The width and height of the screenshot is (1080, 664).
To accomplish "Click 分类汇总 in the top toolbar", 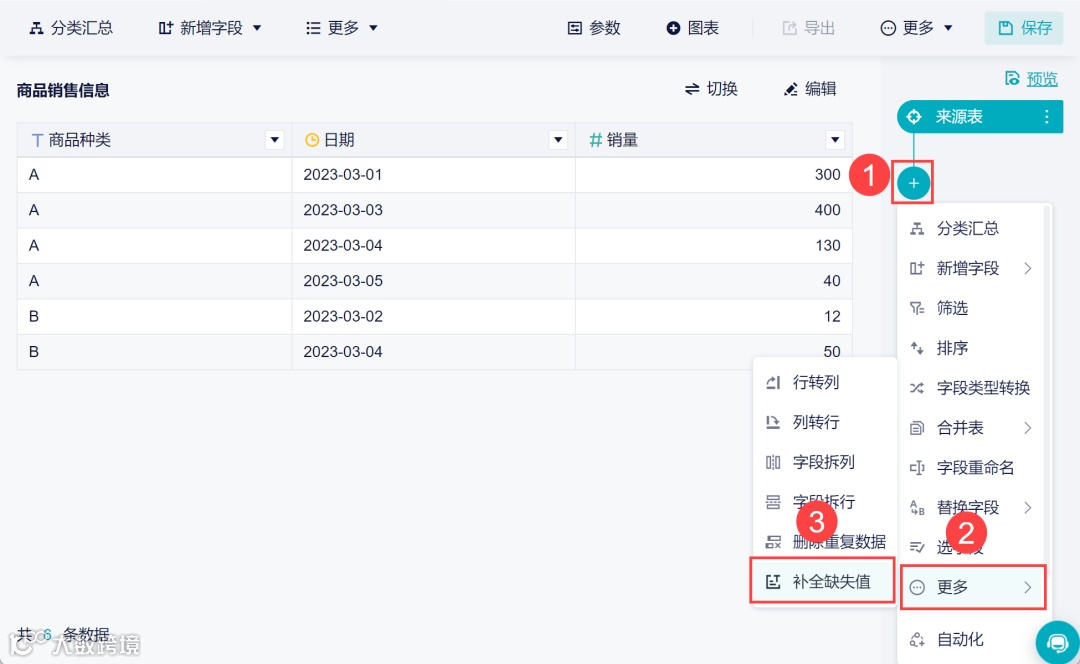I will pyautogui.click(x=71, y=28).
